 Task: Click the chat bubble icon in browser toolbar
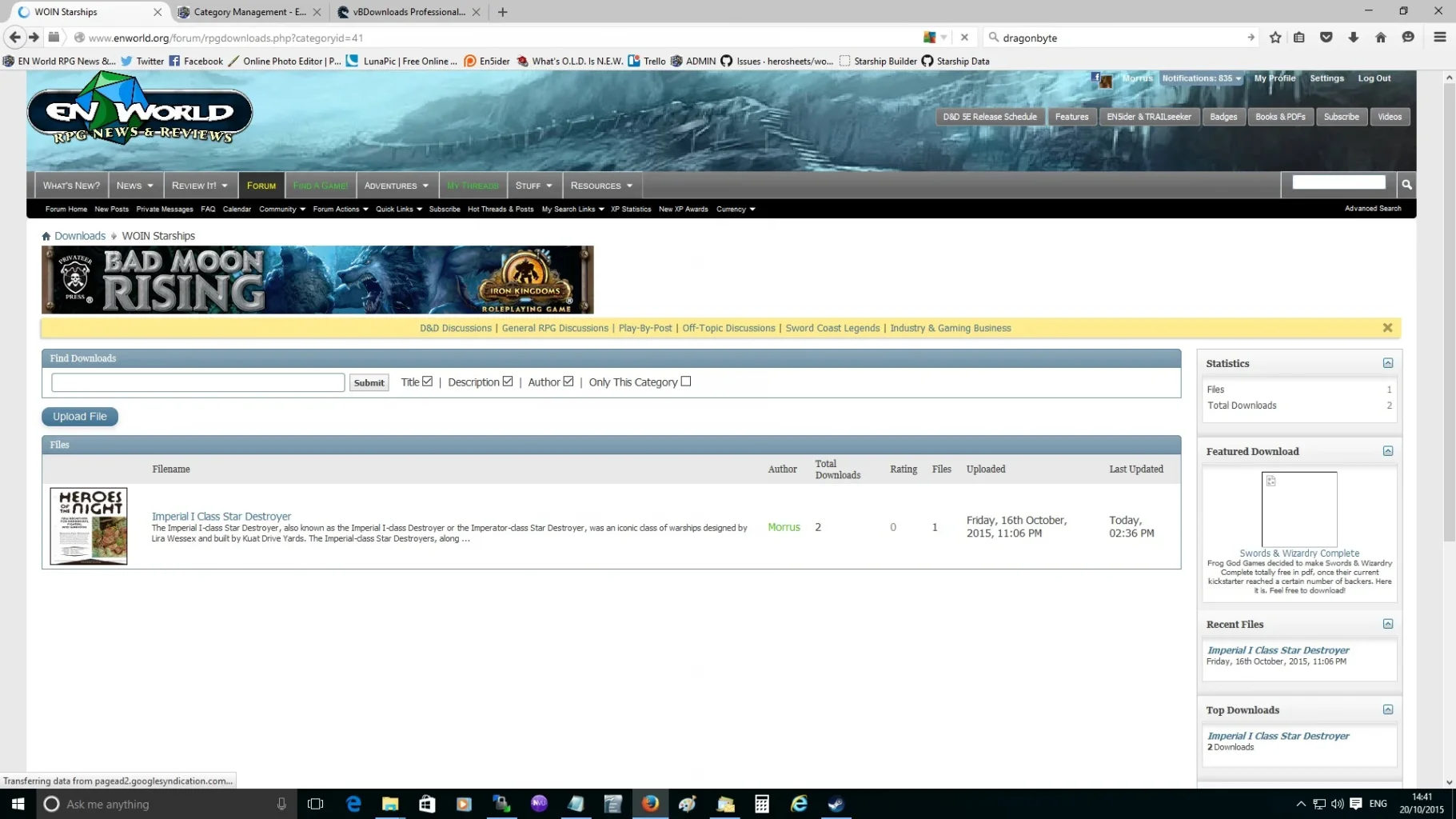pyautogui.click(x=1408, y=38)
